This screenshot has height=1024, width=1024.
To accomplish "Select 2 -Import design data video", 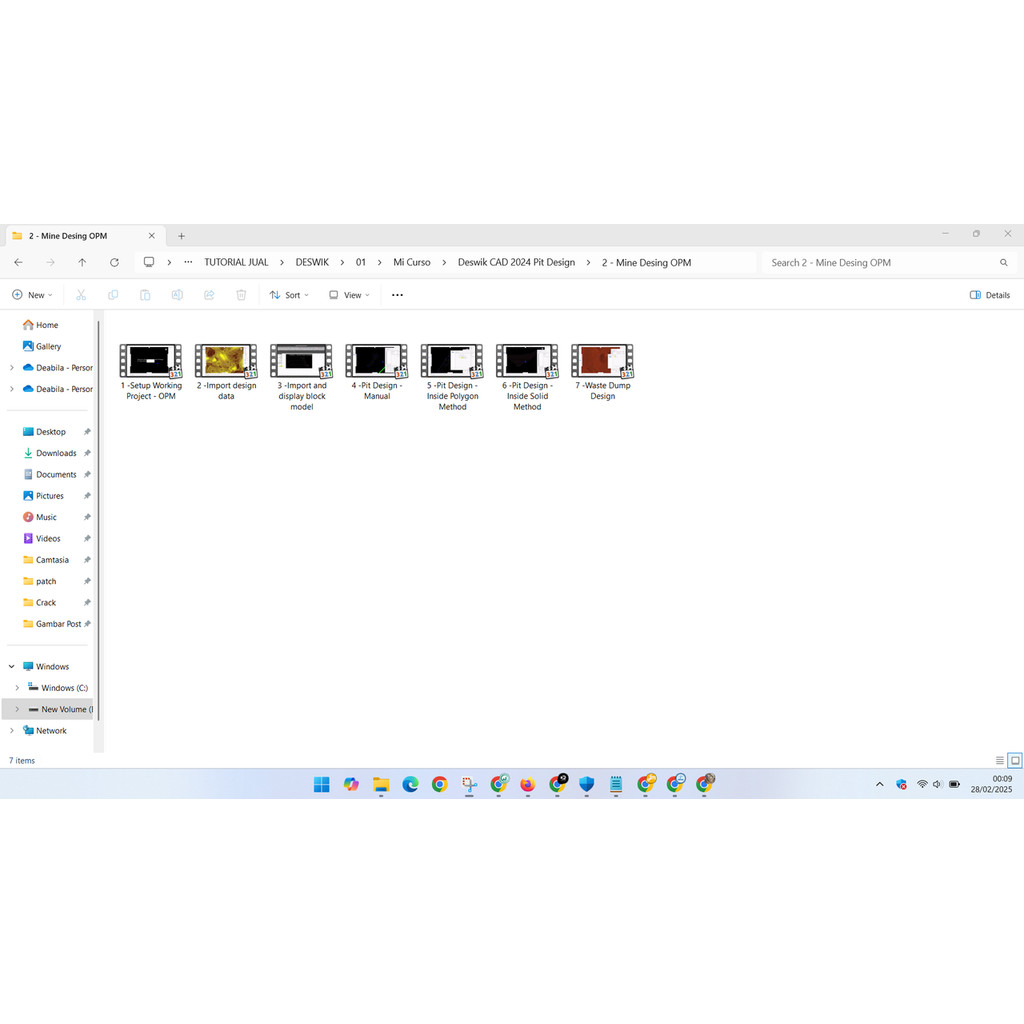I will click(x=226, y=373).
